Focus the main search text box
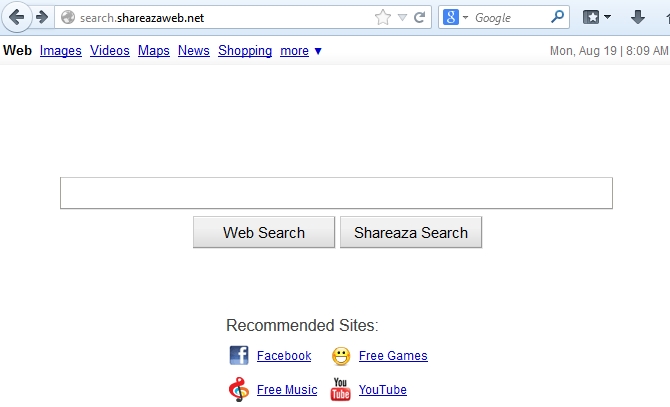This screenshot has width=670, height=407. 336,193
